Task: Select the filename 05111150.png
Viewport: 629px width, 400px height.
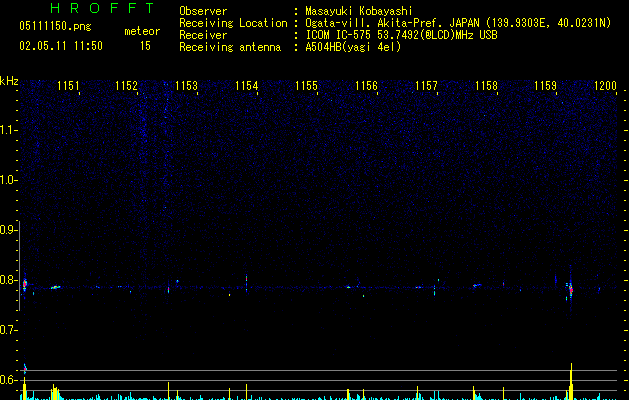Action: (x=55, y=26)
